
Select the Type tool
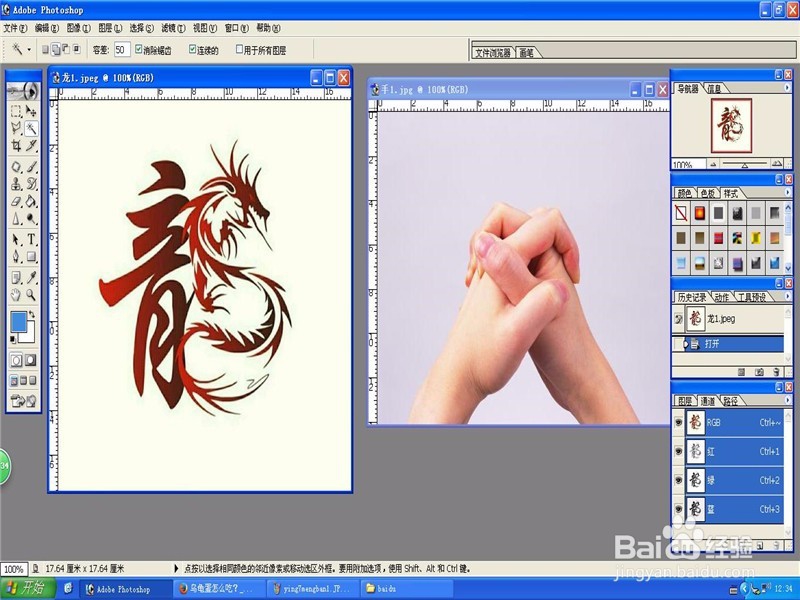[x=31, y=239]
